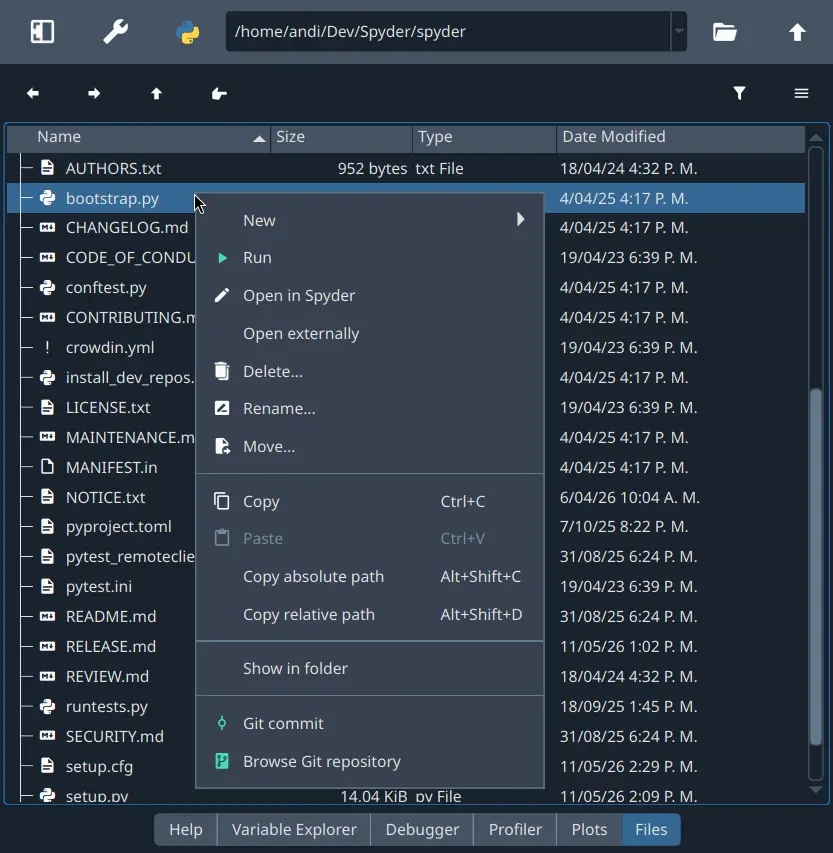833x853 pixels.
Task: Select LICENSE.txt file
Action: [108, 407]
